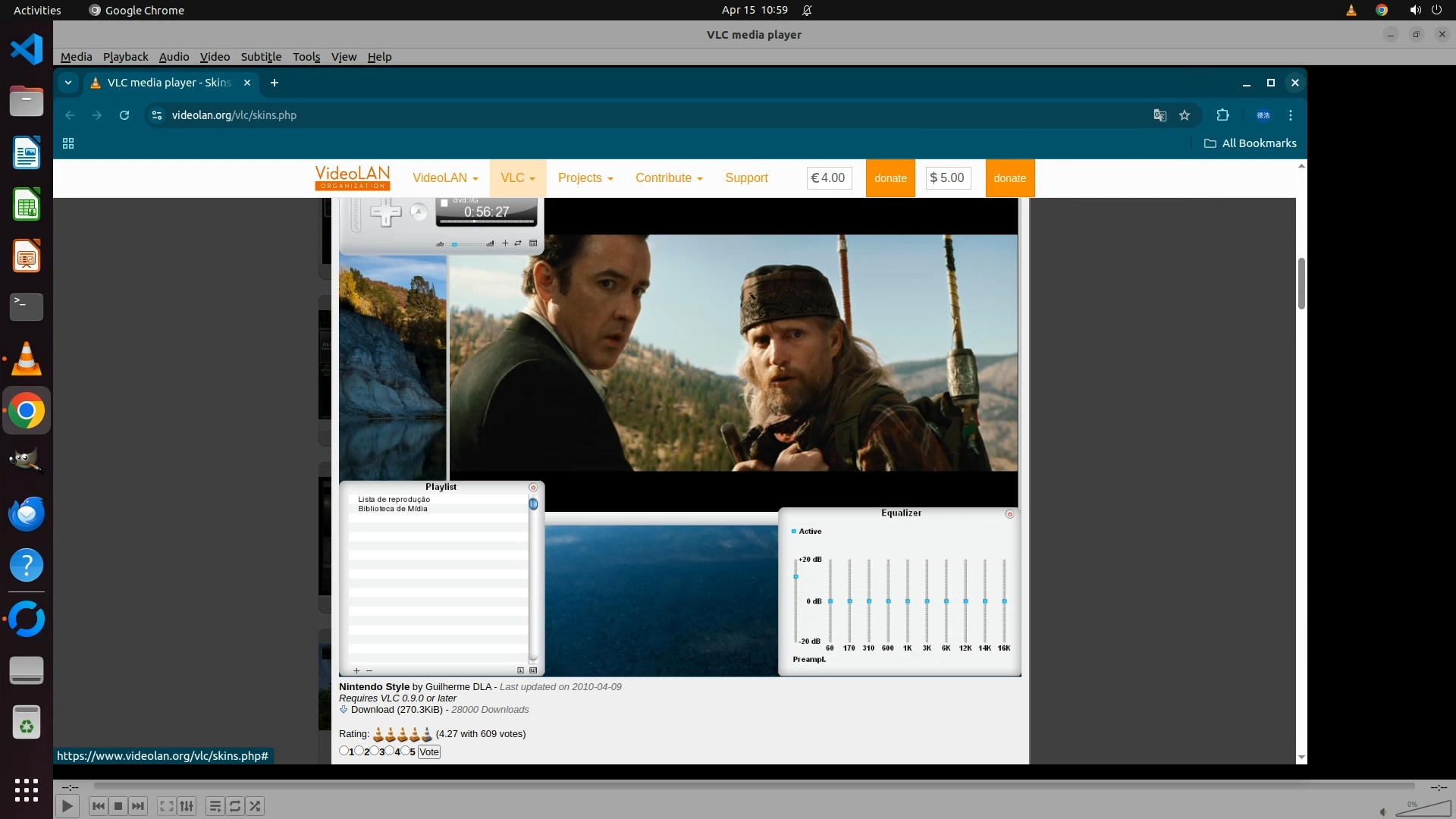Click the Vote button
The width and height of the screenshot is (1456, 819).
coord(428,752)
